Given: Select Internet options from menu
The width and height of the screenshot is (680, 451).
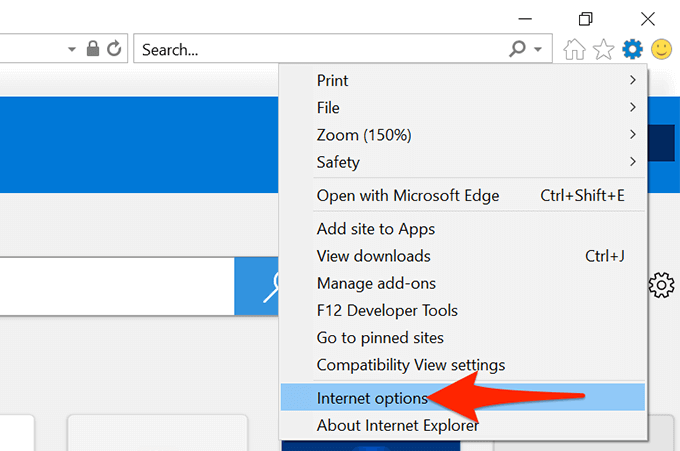Looking at the screenshot, I should [x=372, y=398].
